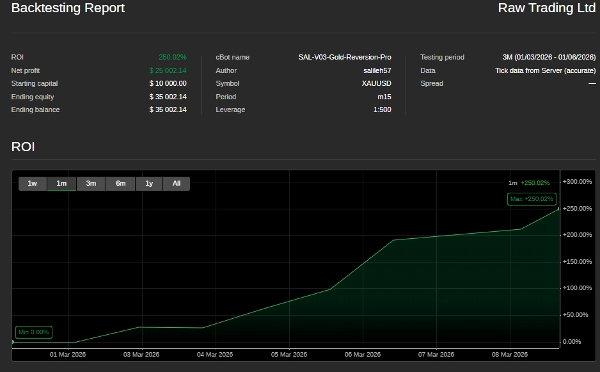The width and height of the screenshot is (600, 372).
Task: Click the 01 Mar 2026 axis label
Action: tap(68, 355)
